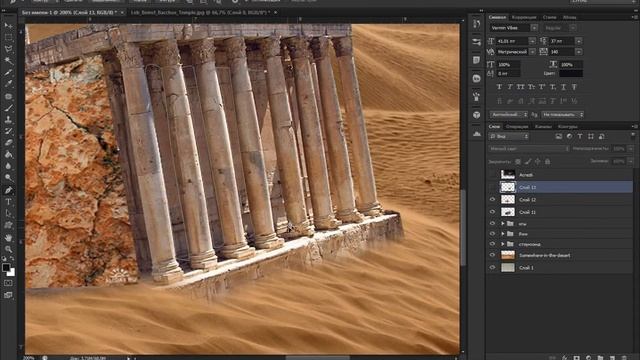Select the Custom Shape tool

coord(8,225)
